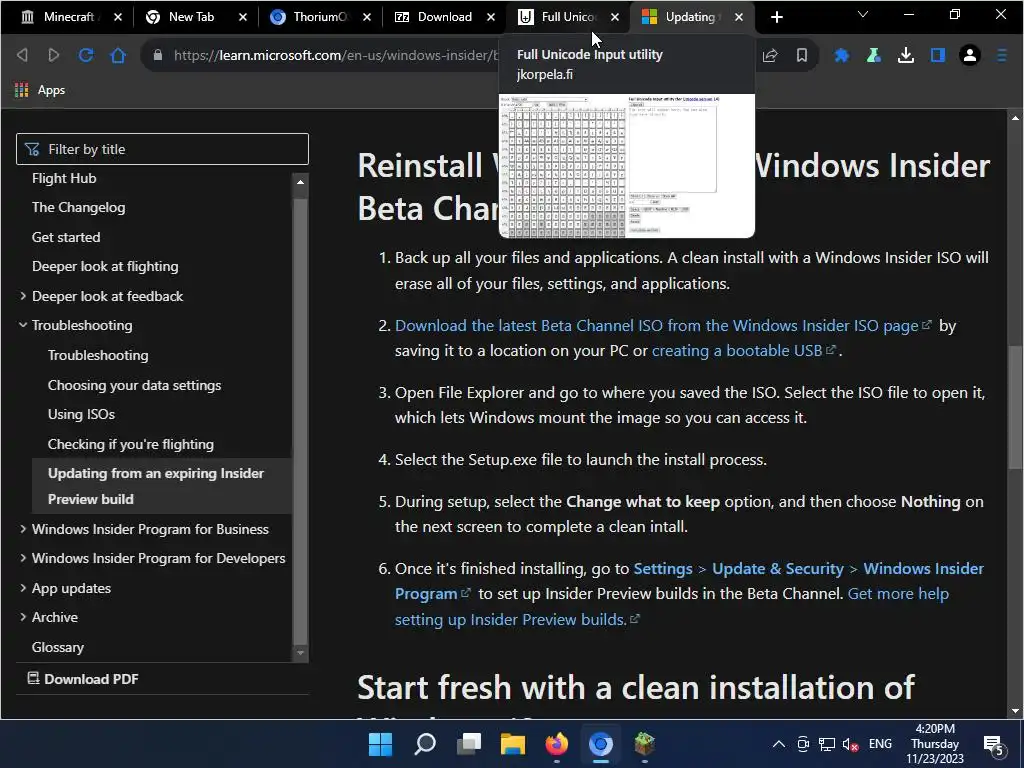Open the nested Troubleshooting page
This screenshot has width=1024, height=768.
click(98, 355)
